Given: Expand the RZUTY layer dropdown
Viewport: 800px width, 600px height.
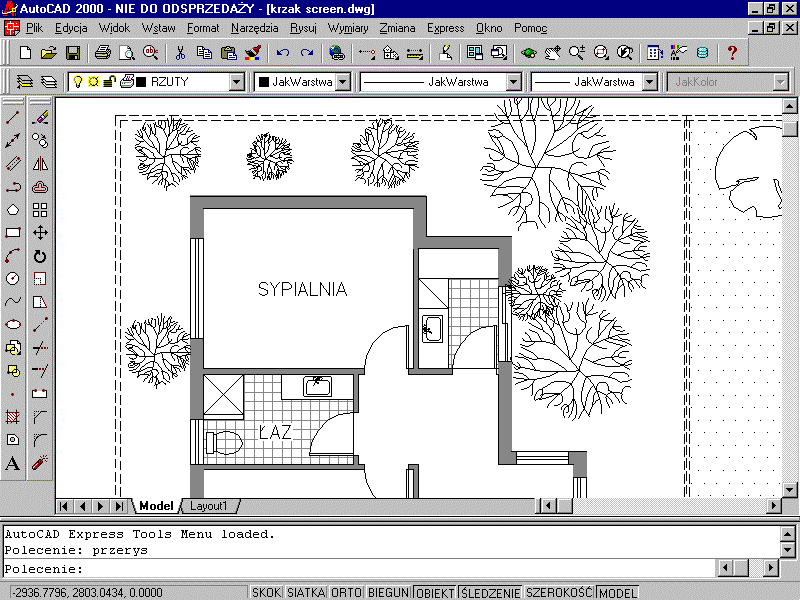Looking at the screenshot, I should [236, 82].
